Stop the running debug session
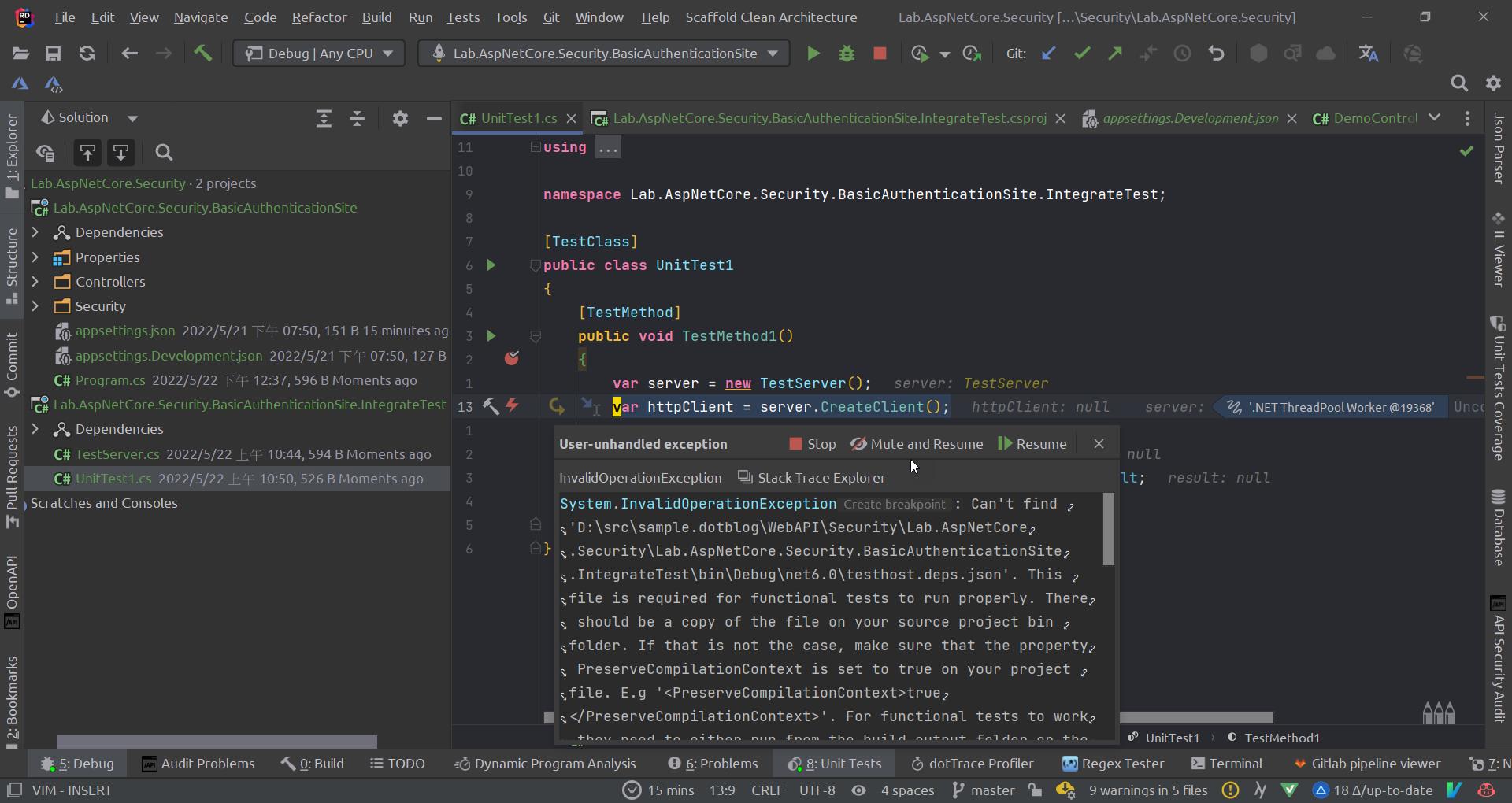Viewport: 1512px width, 803px height. tap(880, 53)
